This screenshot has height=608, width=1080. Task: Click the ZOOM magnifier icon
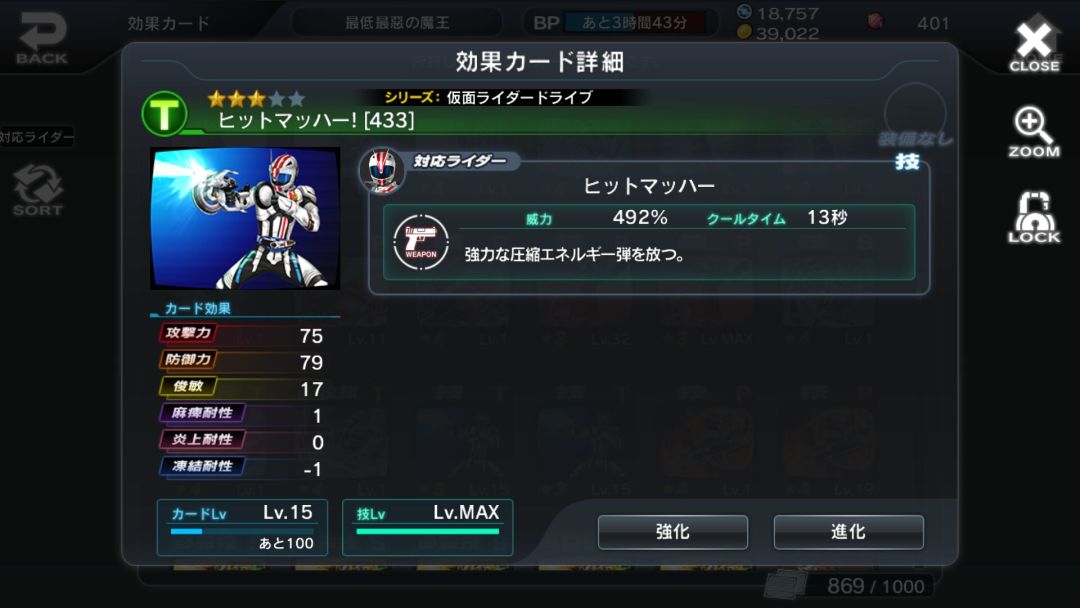click(1034, 132)
